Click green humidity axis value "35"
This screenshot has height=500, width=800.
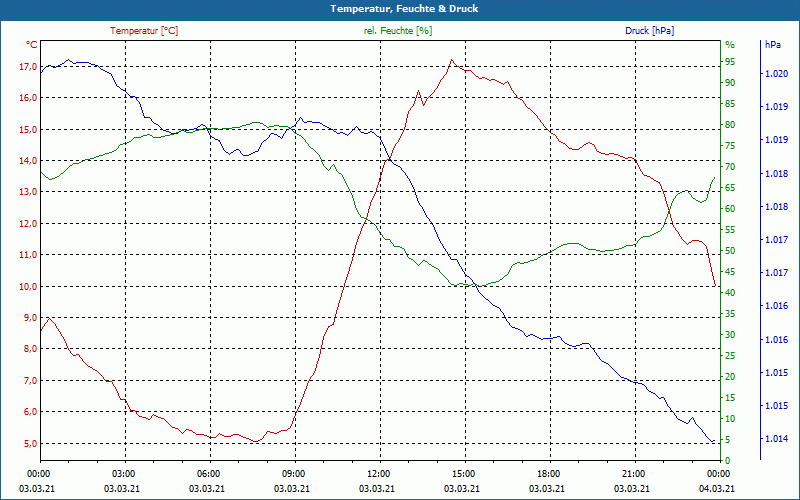(730, 314)
